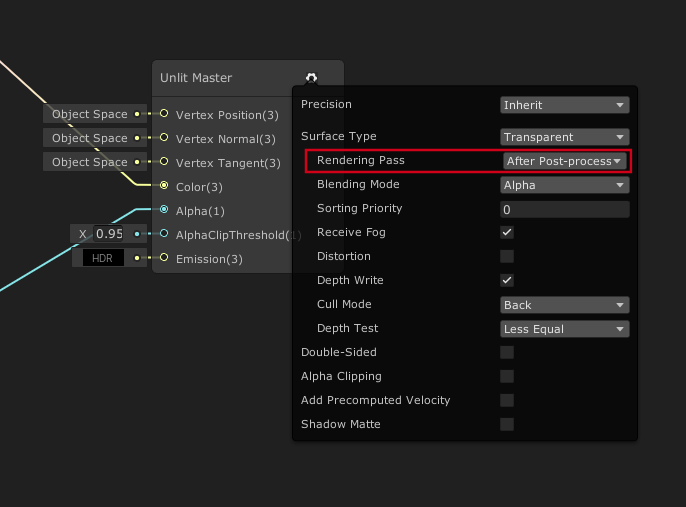The width and height of the screenshot is (686, 507).
Task: Click the Object Space label for Vertex Position
Action: pos(90,114)
